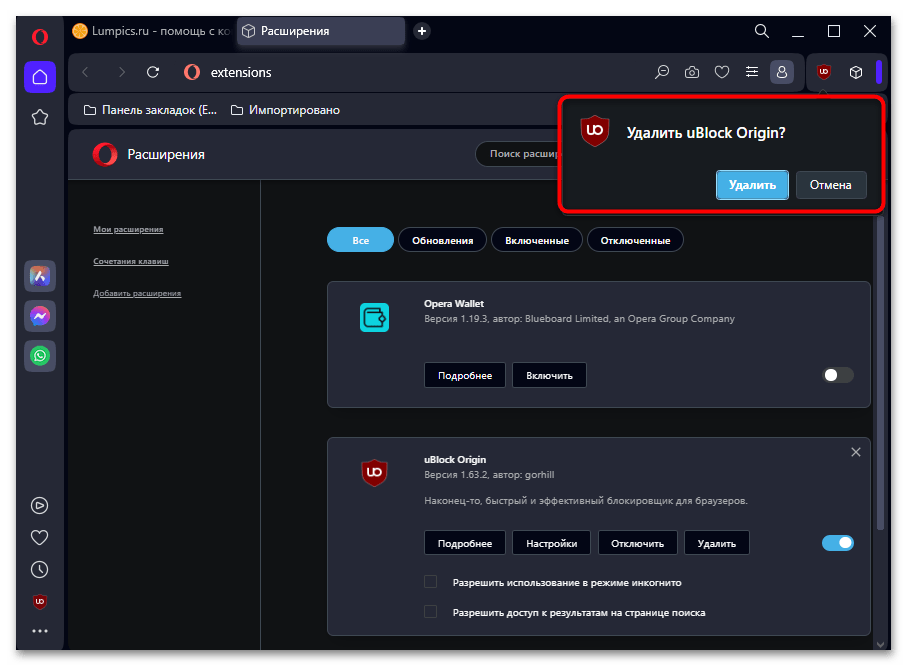This screenshot has width=907, height=666.
Task: Go back to previous page
Action: [86, 72]
